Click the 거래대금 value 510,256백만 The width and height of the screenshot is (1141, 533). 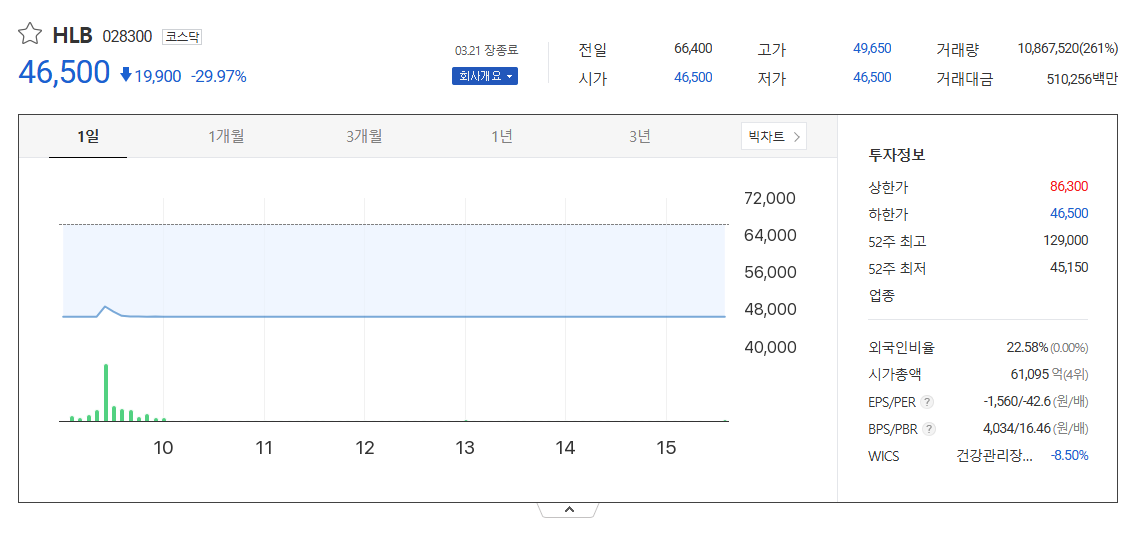1081,79
